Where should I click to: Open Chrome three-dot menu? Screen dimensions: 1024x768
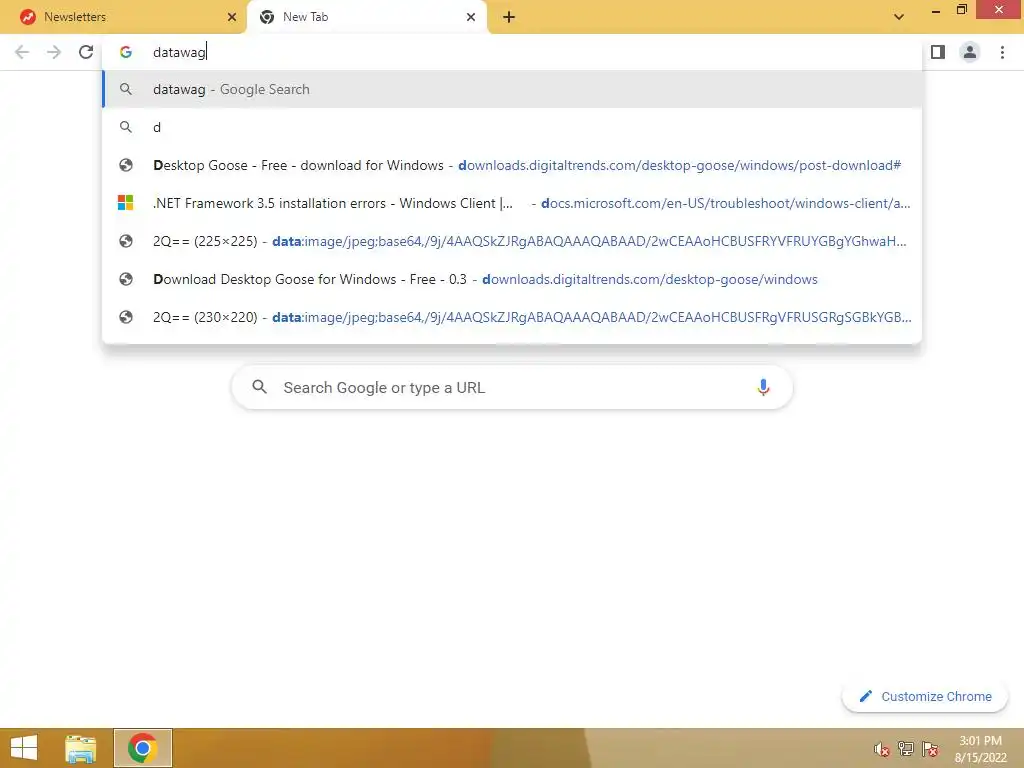pyautogui.click(x=1002, y=52)
